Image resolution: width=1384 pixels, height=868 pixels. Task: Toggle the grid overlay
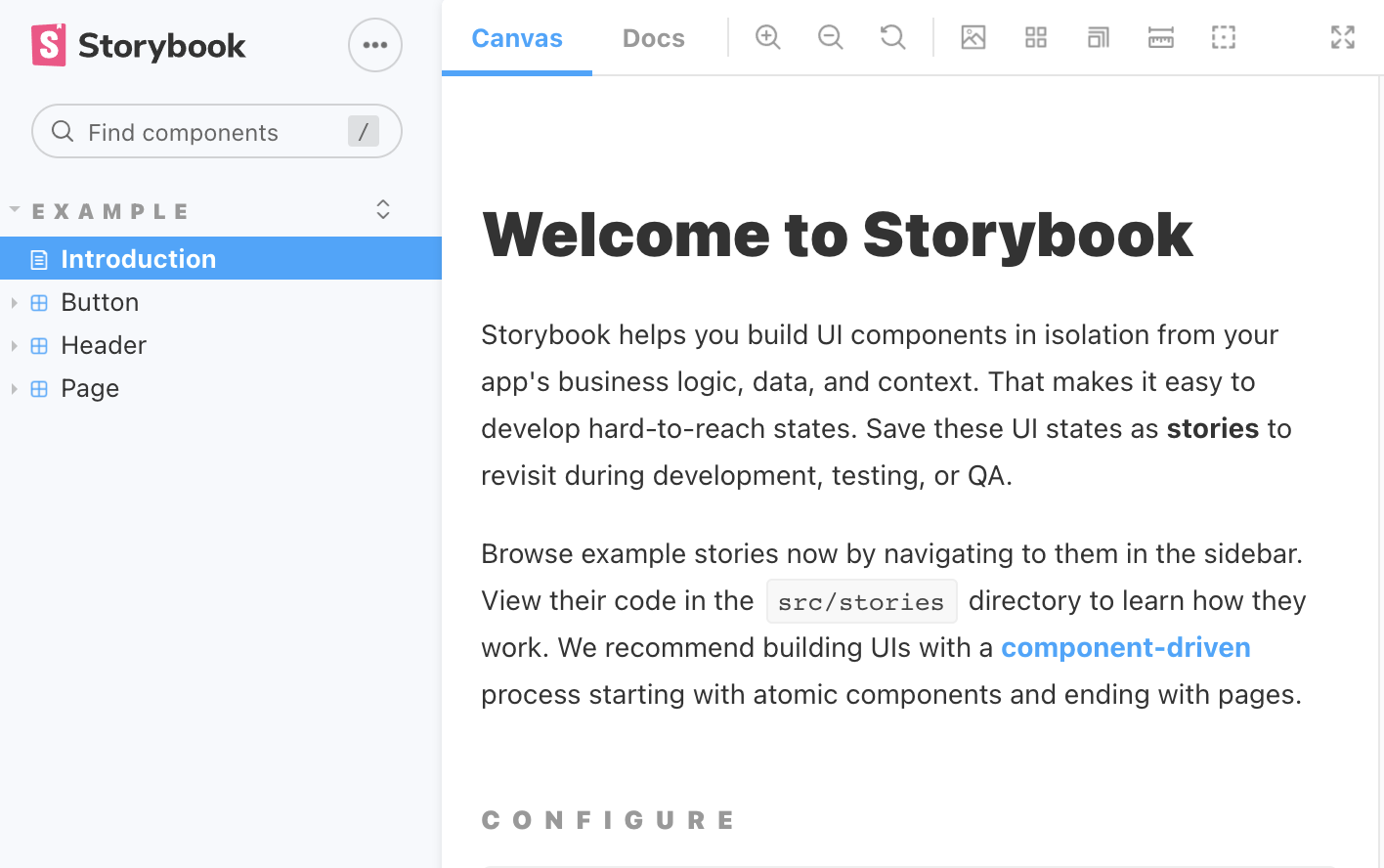click(x=1036, y=37)
